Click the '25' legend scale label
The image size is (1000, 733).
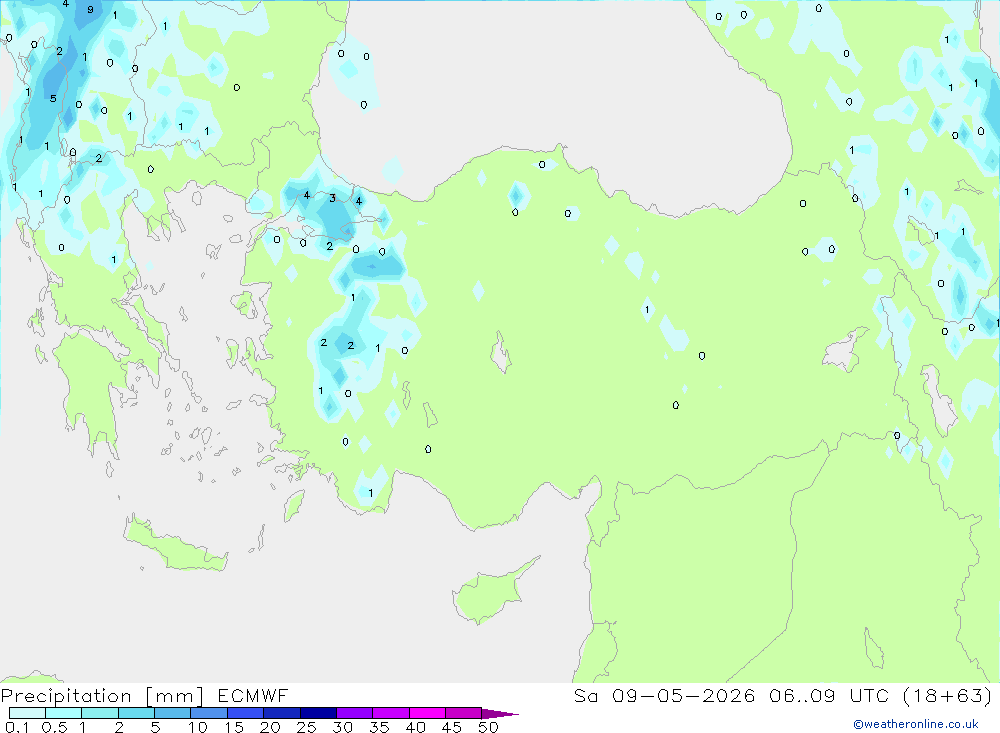coord(307,727)
